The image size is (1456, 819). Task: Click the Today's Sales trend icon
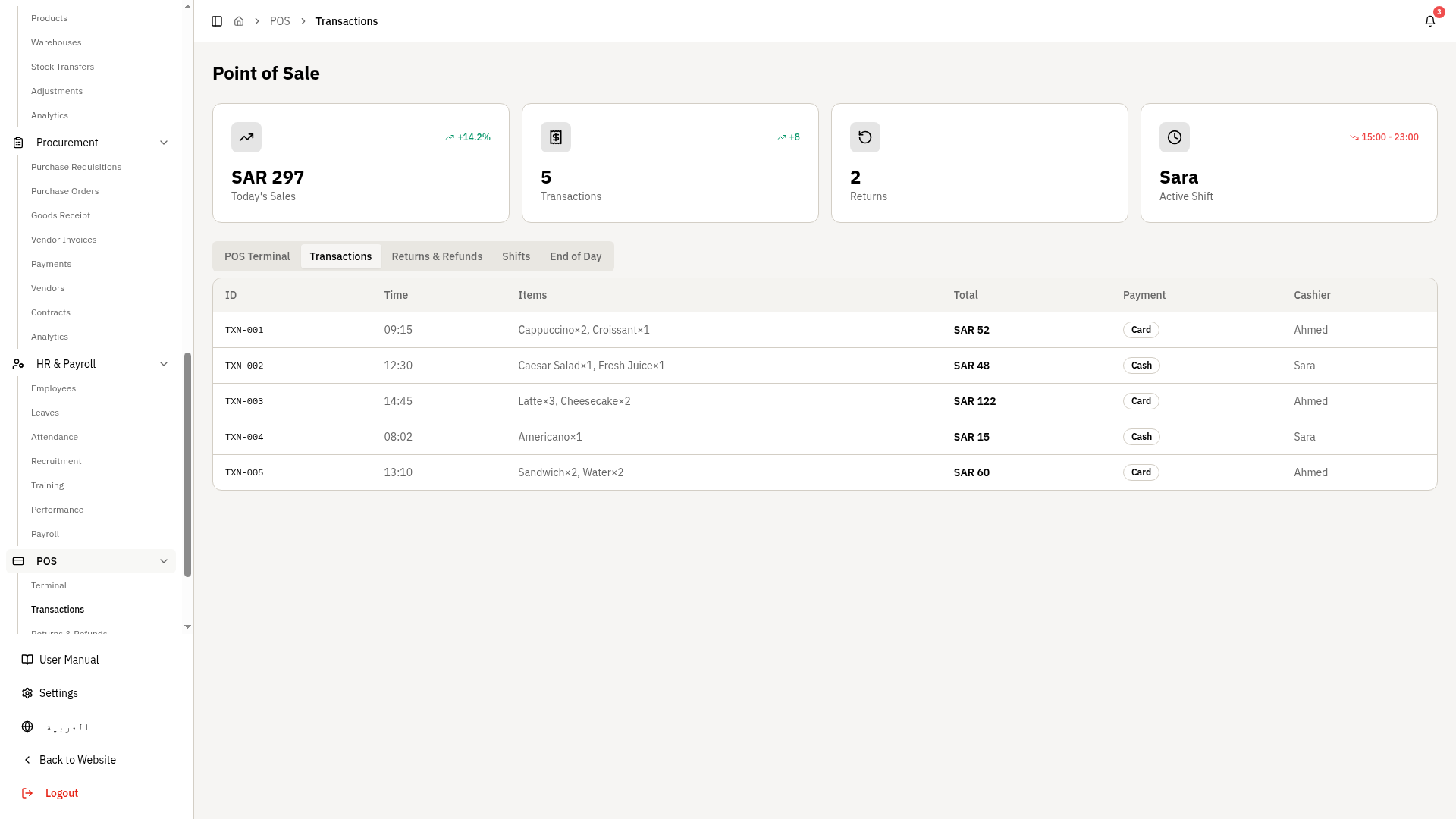point(246,137)
